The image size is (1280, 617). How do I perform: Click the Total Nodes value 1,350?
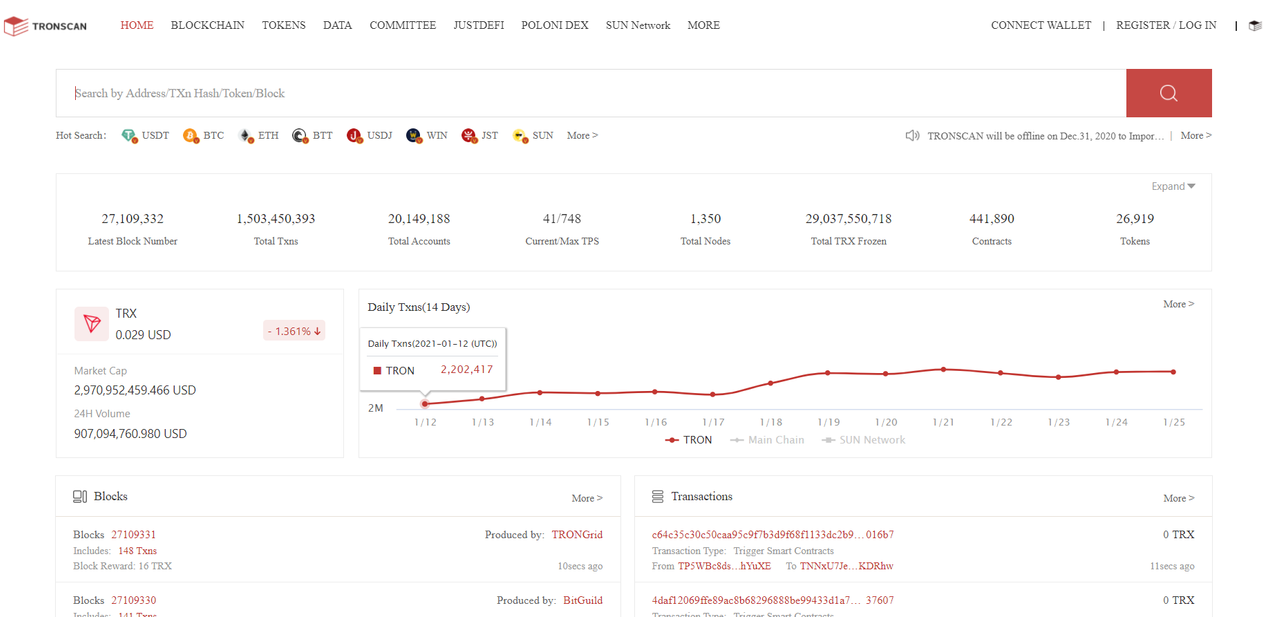(x=705, y=219)
